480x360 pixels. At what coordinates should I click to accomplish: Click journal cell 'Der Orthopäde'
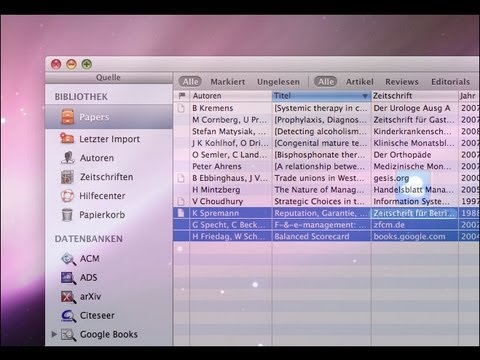click(x=402, y=155)
